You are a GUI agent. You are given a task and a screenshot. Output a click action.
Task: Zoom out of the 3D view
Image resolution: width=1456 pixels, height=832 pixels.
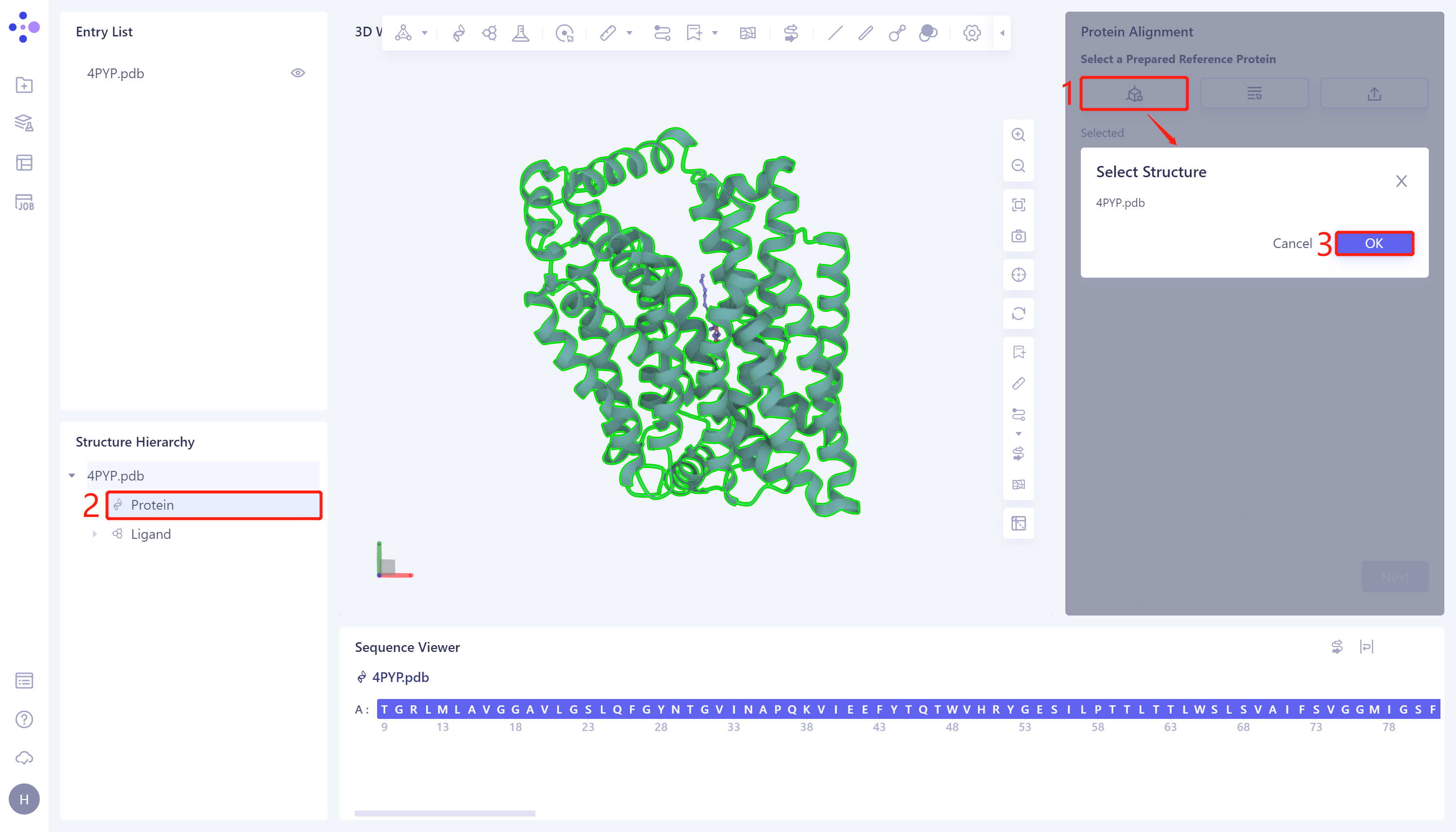point(1019,165)
